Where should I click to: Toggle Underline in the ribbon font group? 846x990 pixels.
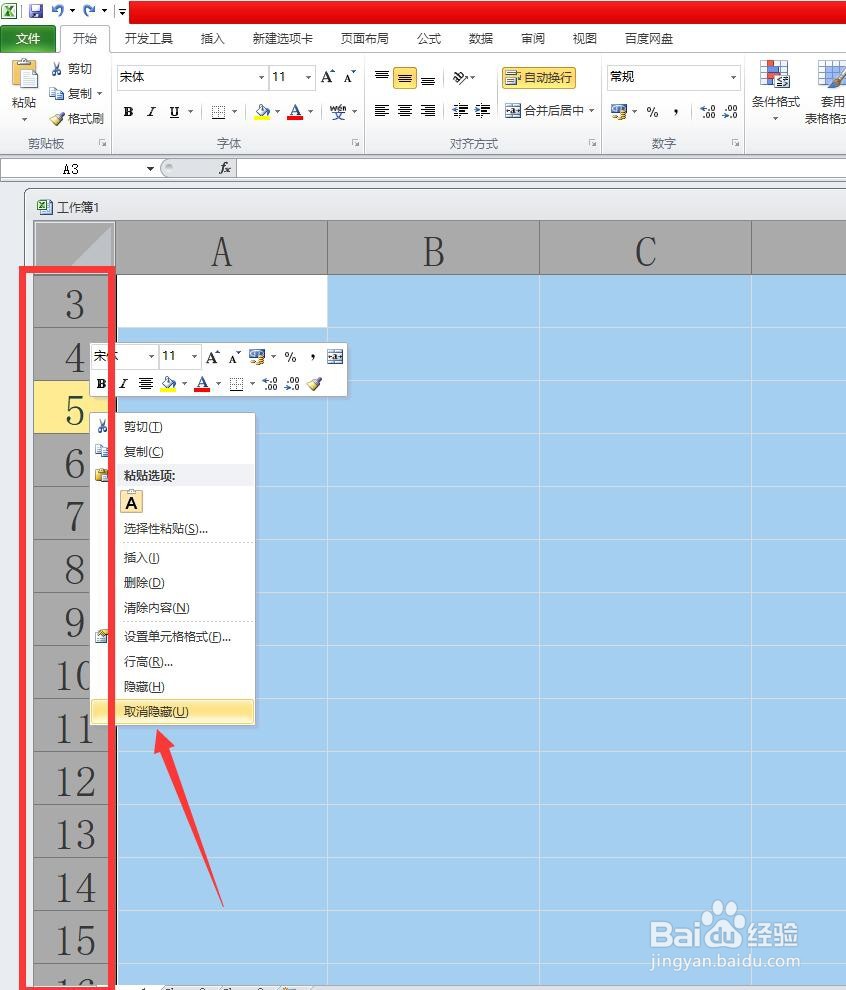pos(174,112)
